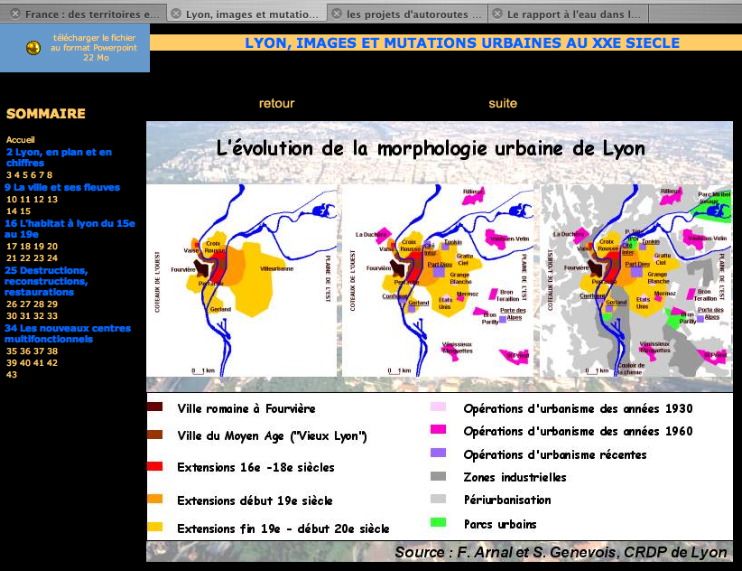742x571 pixels.
Task: Go to the next slide with 'suite'
Action: tap(503, 103)
